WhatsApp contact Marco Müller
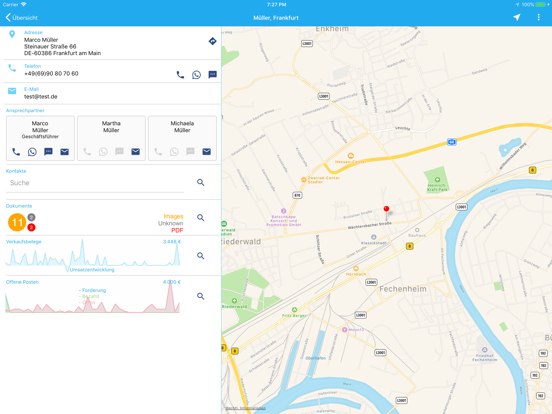 click(x=32, y=152)
